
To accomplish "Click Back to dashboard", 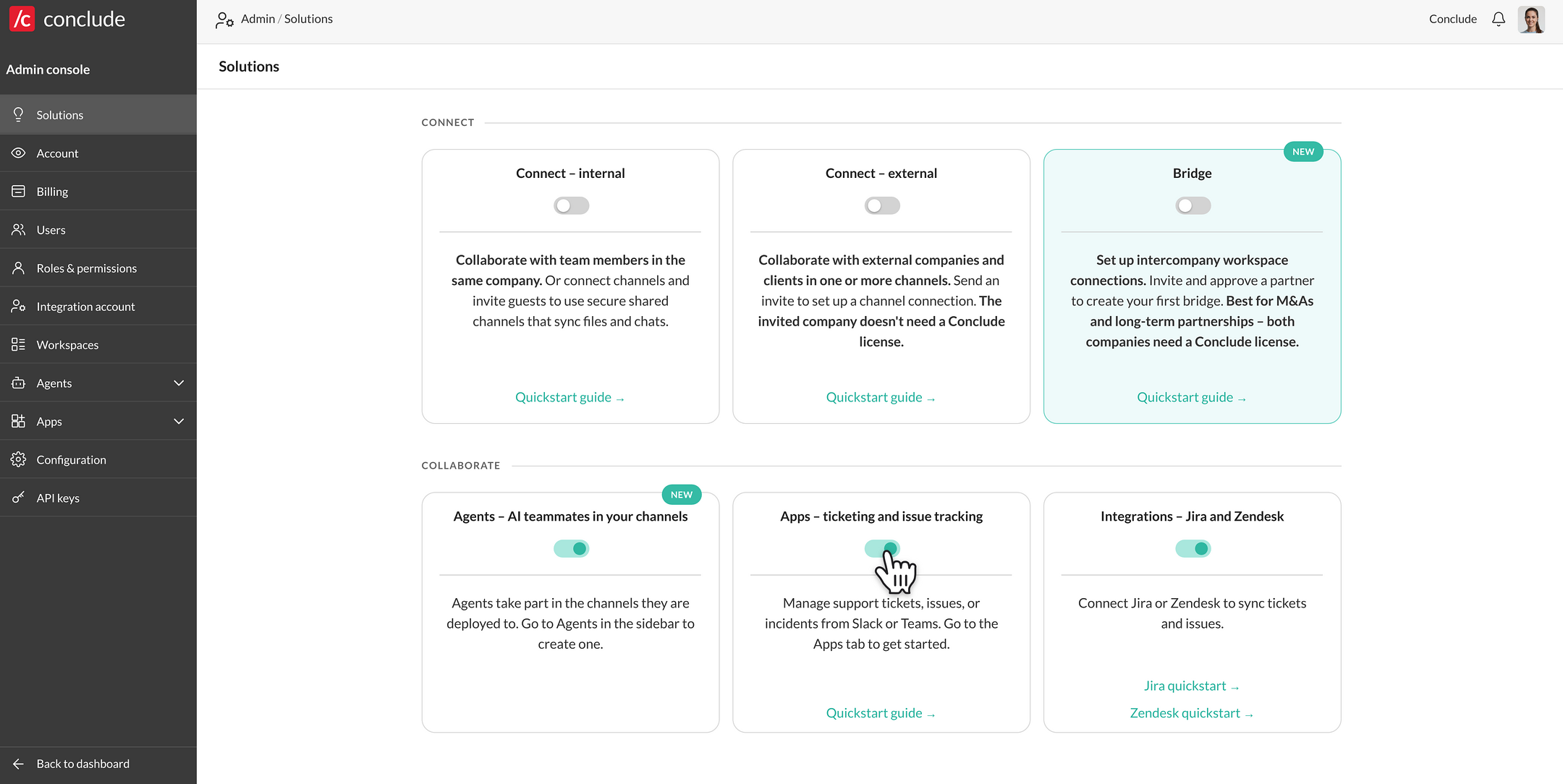I will [x=98, y=764].
